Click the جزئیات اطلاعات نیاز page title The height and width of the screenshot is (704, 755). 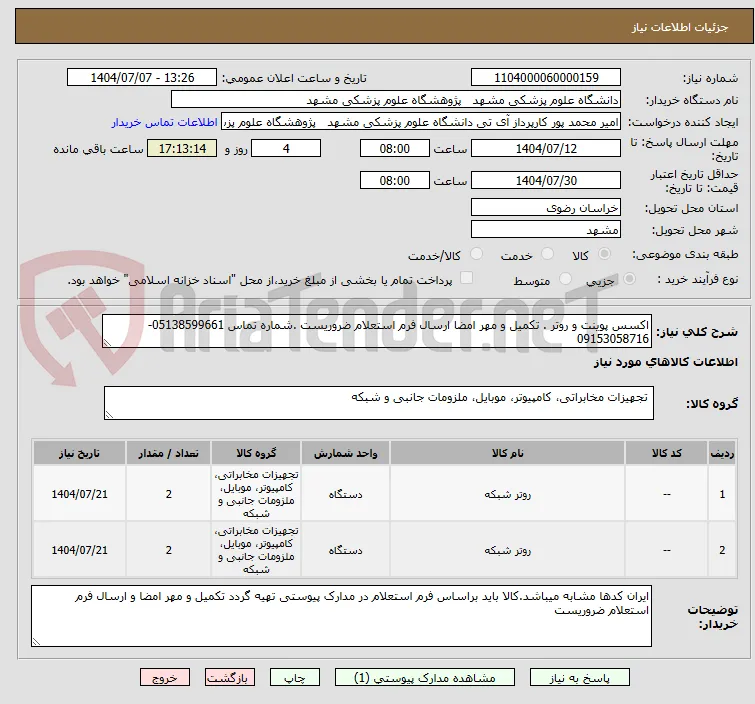[x=679, y=27]
